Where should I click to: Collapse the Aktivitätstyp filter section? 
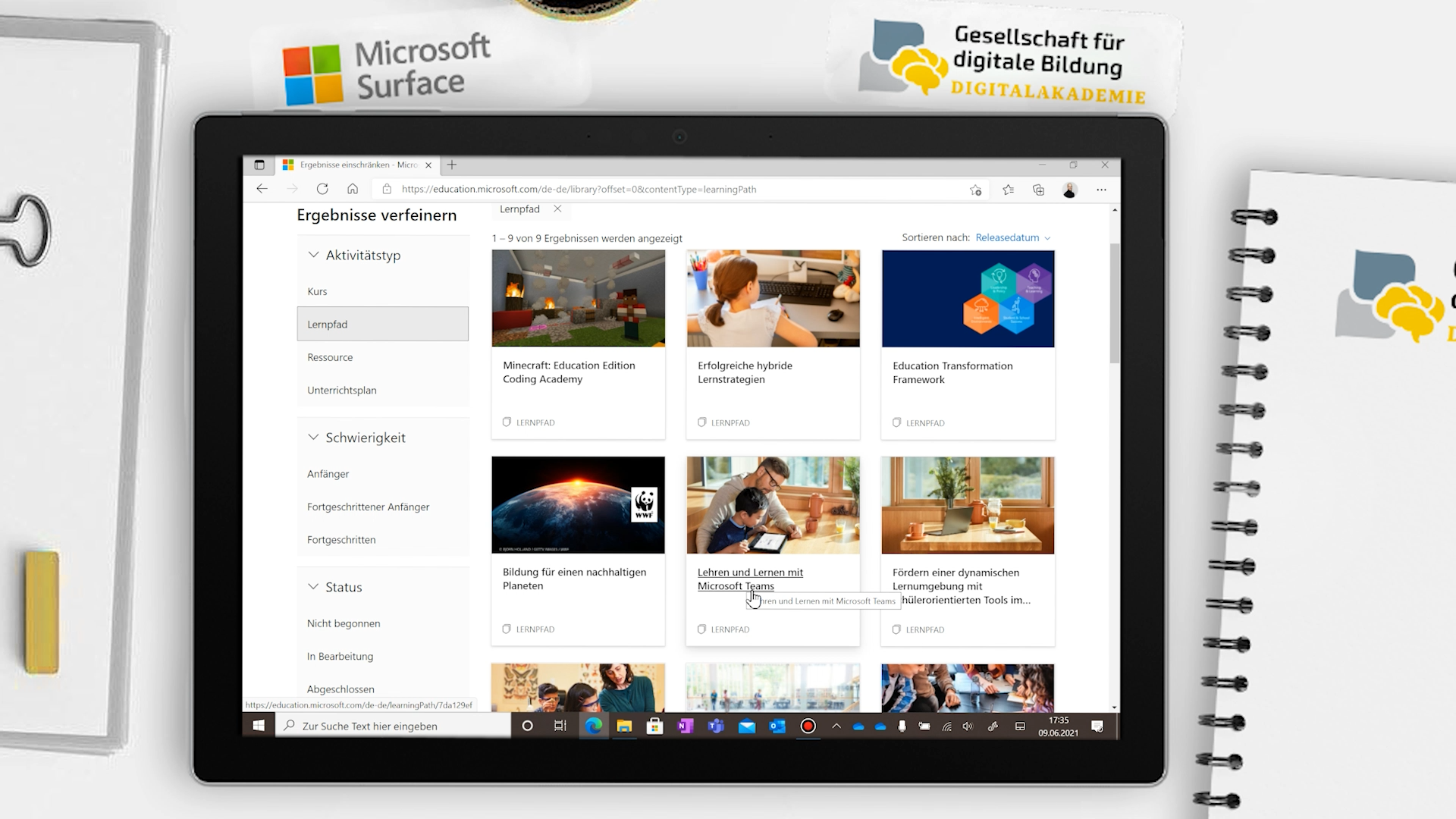coord(313,255)
